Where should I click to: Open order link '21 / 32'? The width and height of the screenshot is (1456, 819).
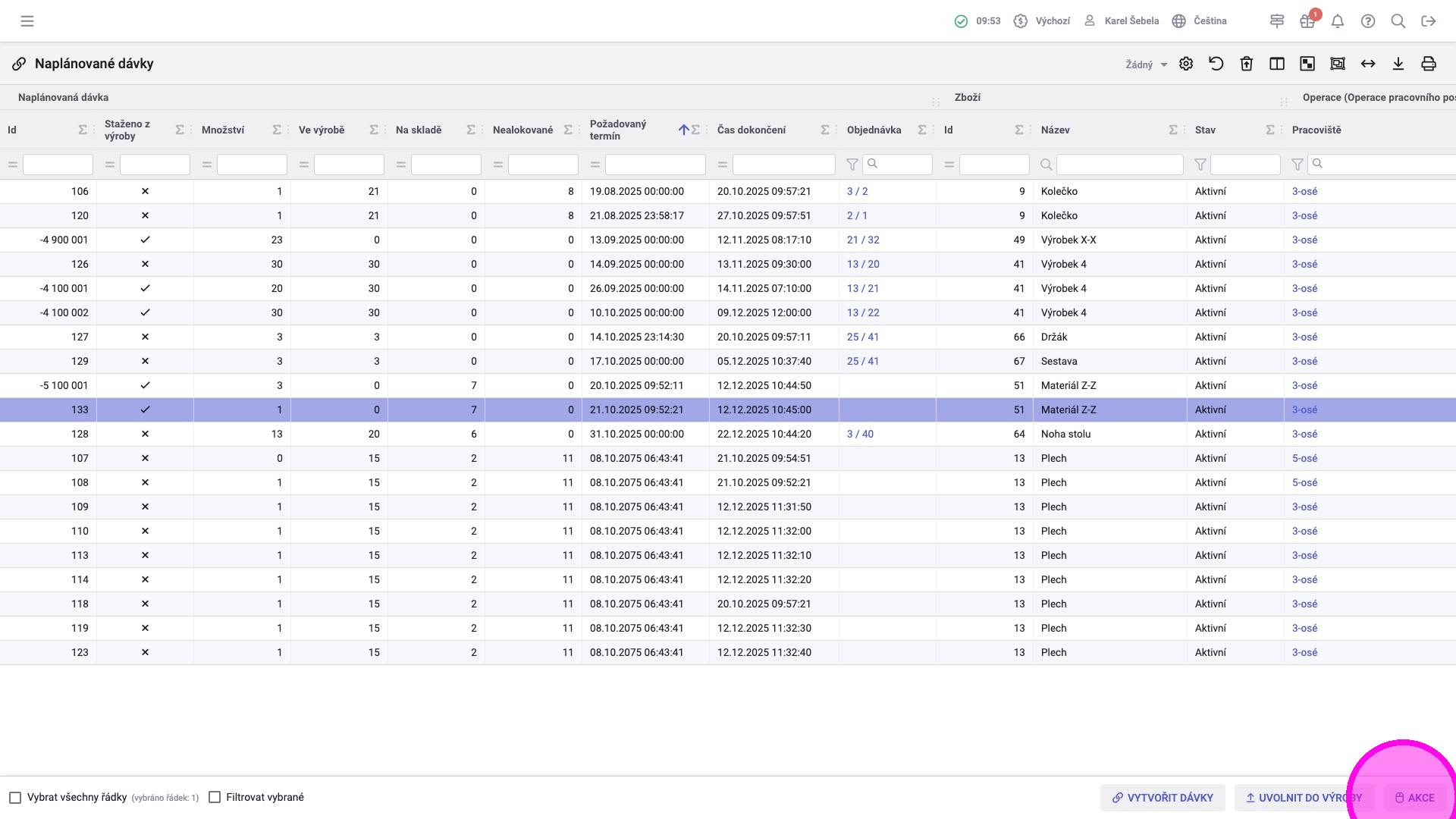(x=863, y=240)
